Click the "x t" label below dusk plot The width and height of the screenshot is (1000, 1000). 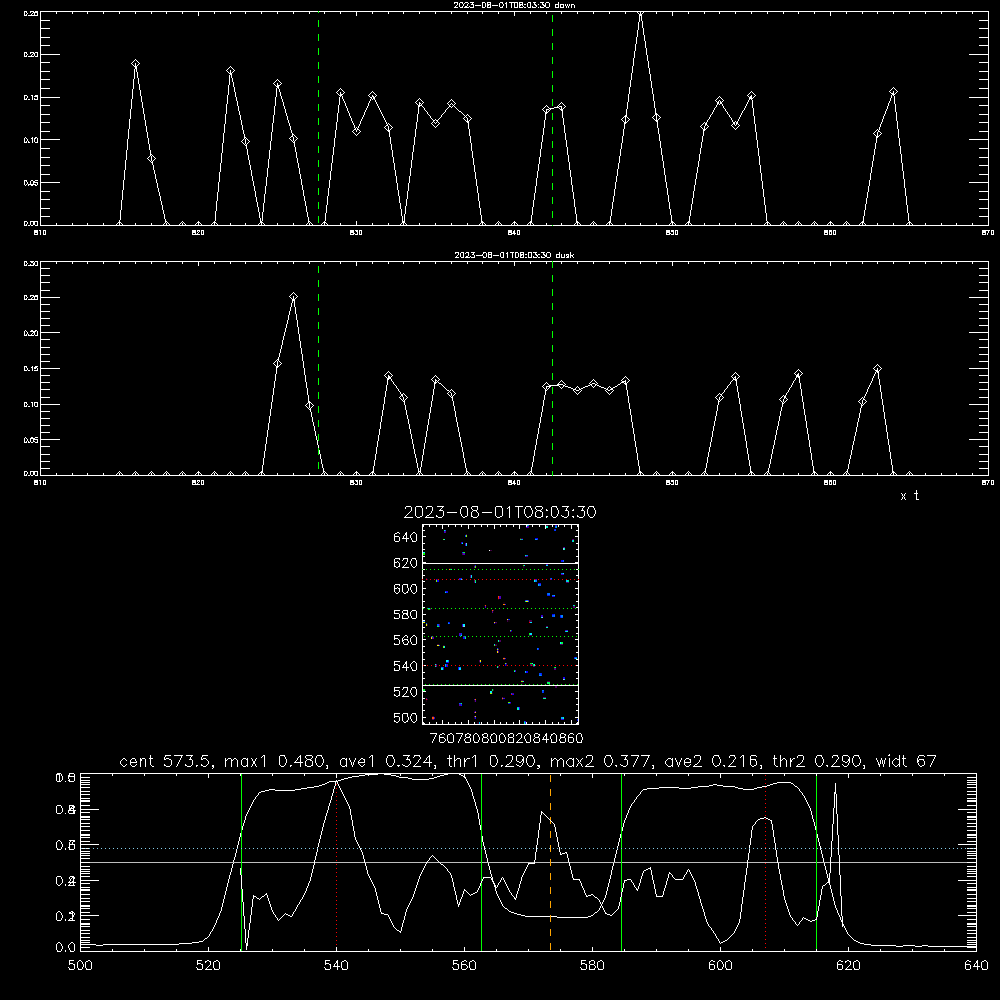(909, 496)
